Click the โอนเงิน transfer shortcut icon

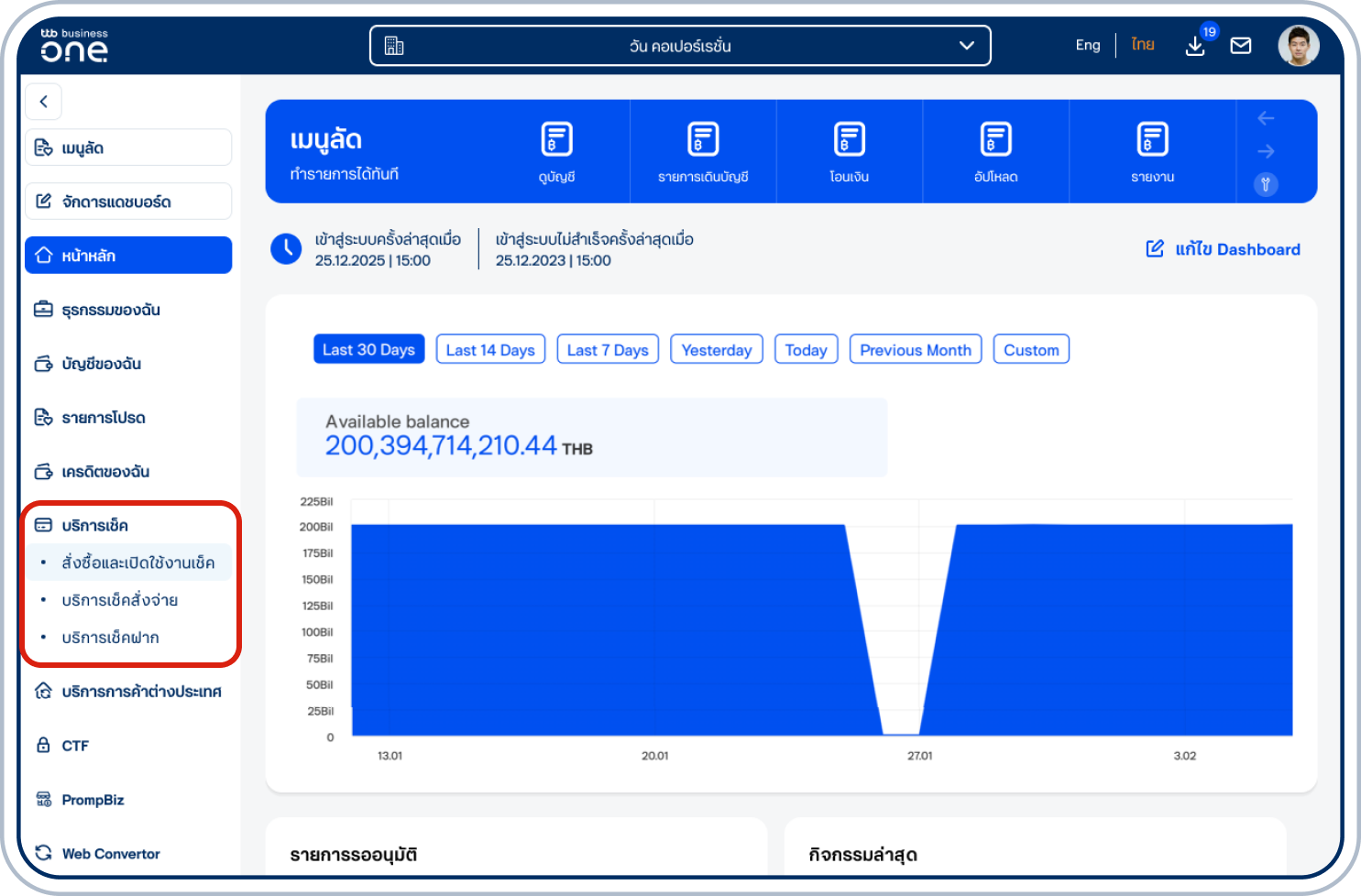tap(849, 140)
